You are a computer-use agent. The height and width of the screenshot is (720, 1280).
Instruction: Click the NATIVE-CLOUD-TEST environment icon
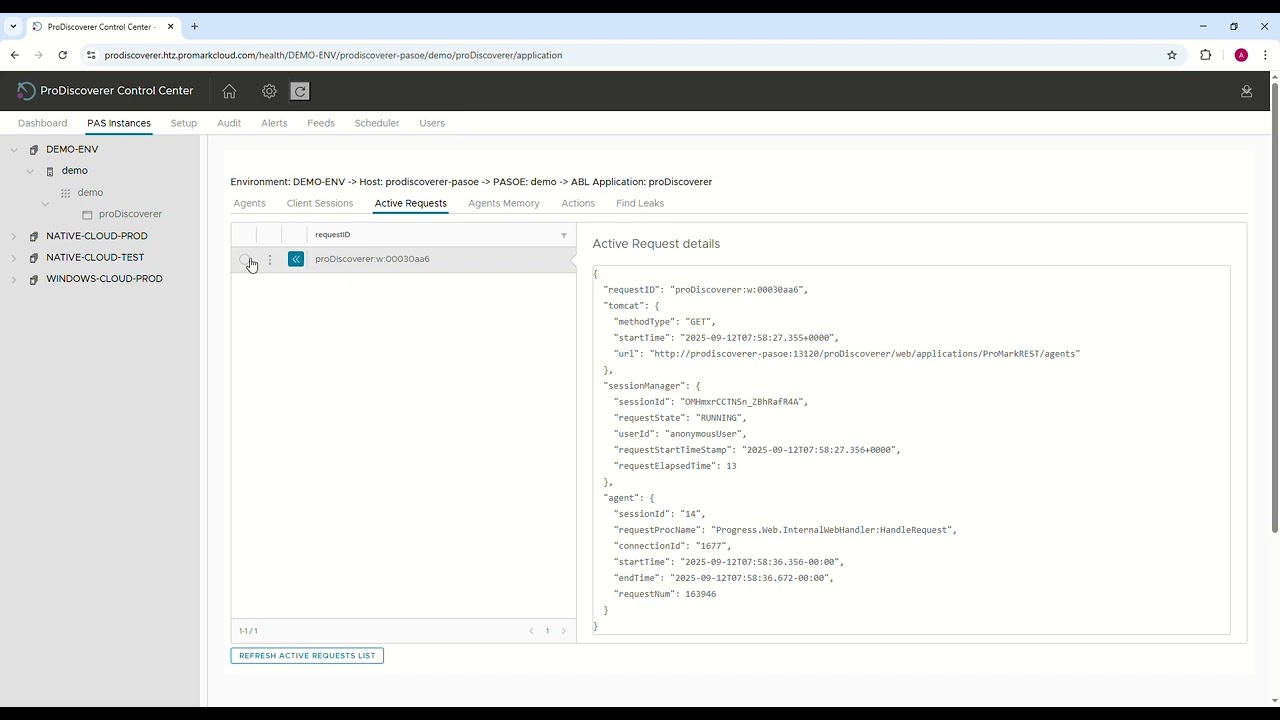(34, 258)
